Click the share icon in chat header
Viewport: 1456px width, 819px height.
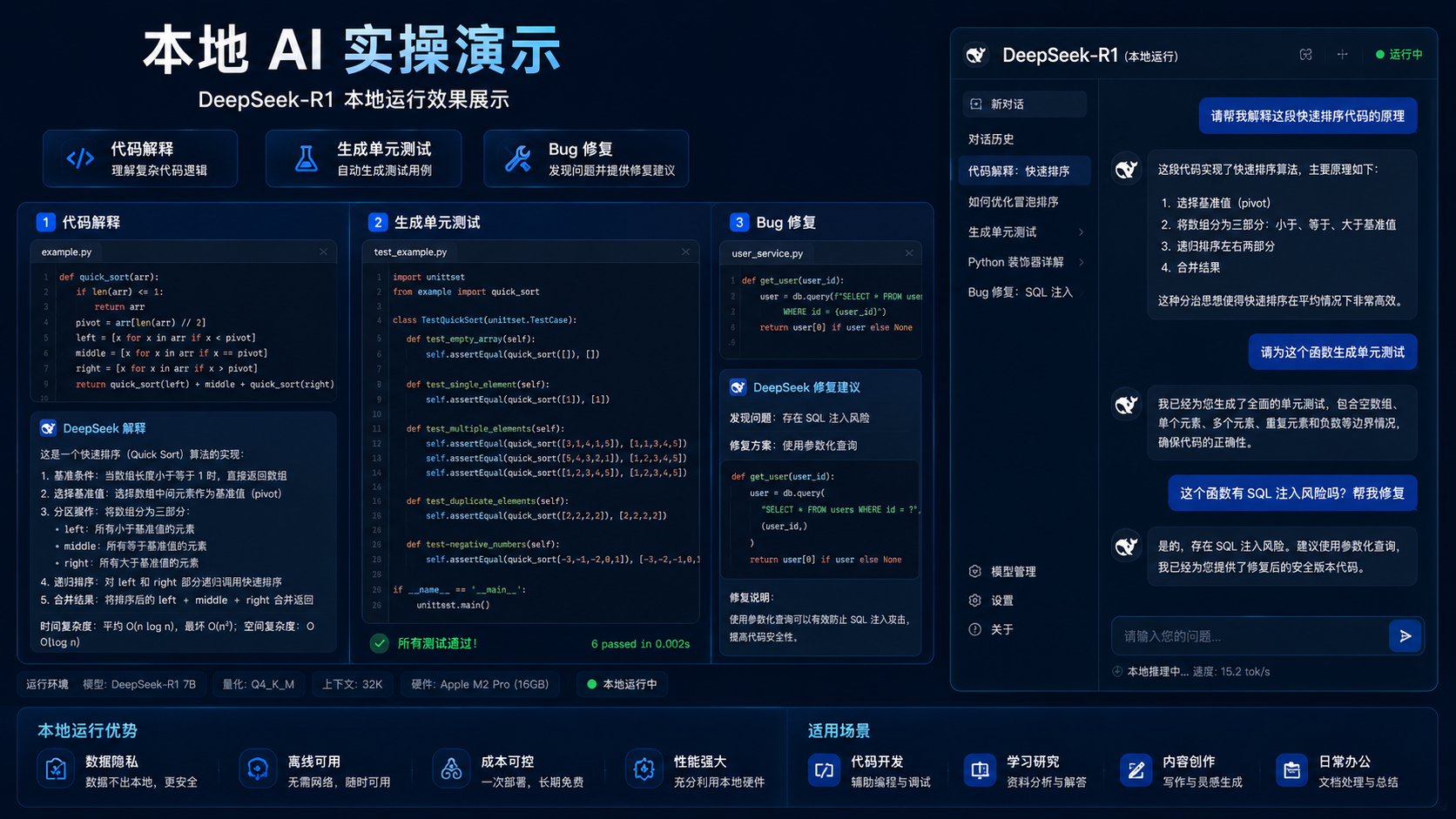point(1305,54)
